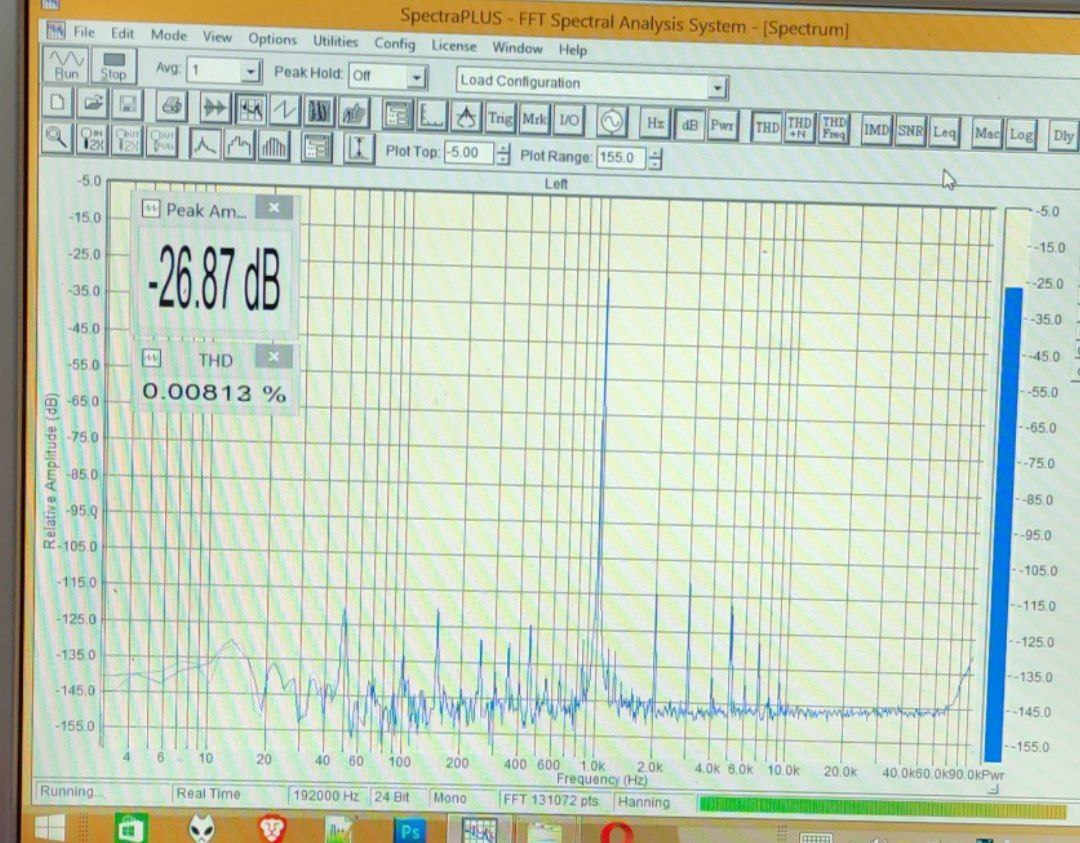Image resolution: width=1080 pixels, height=843 pixels.
Task: Select the stepped octave plot icon
Action: point(239,145)
